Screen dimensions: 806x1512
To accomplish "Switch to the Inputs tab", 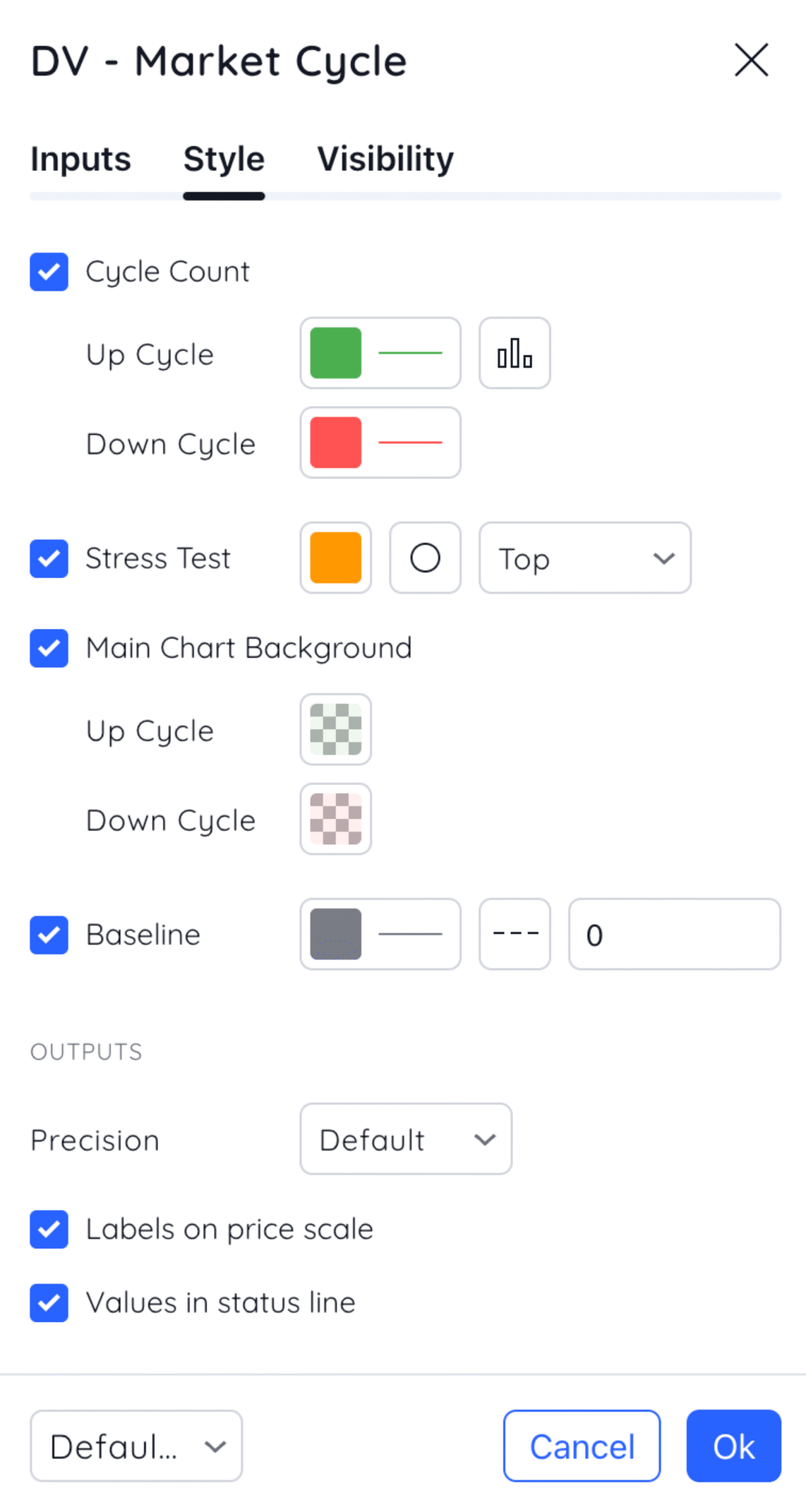I will pyautogui.click(x=80, y=159).
